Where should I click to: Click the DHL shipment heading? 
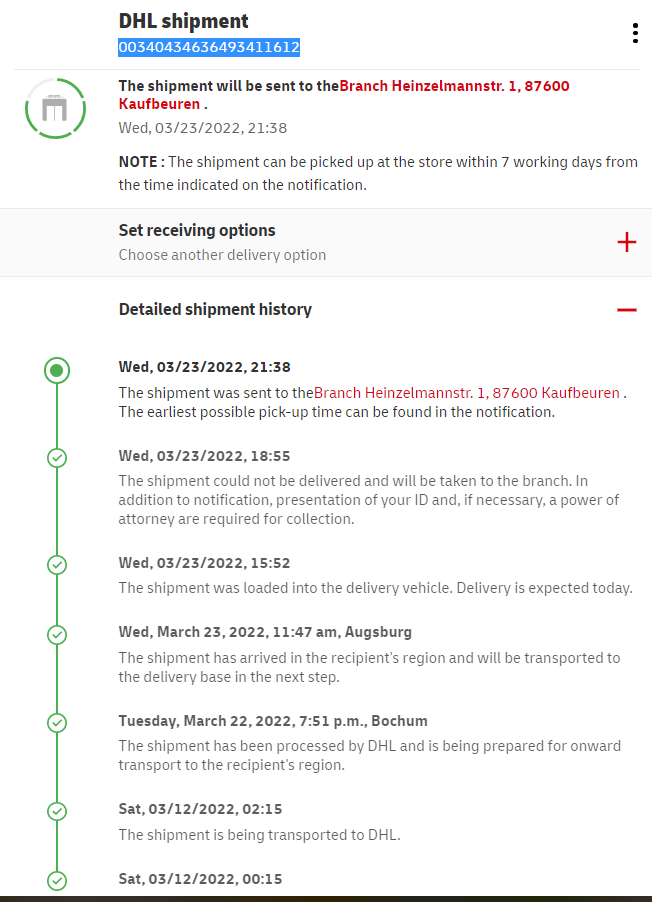click(184, 21)
